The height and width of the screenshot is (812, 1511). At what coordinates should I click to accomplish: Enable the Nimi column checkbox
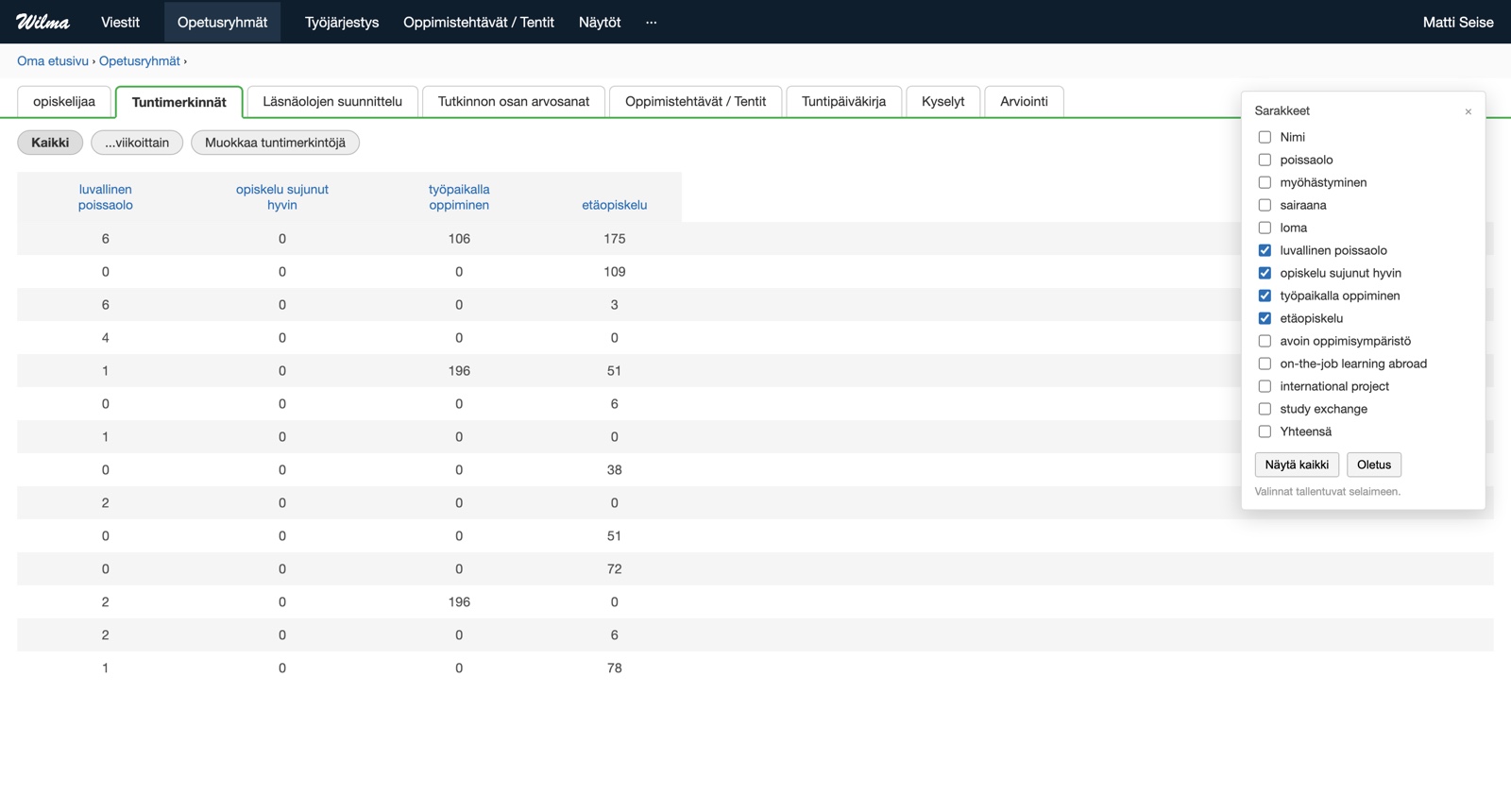click(x=1265, y=137)
